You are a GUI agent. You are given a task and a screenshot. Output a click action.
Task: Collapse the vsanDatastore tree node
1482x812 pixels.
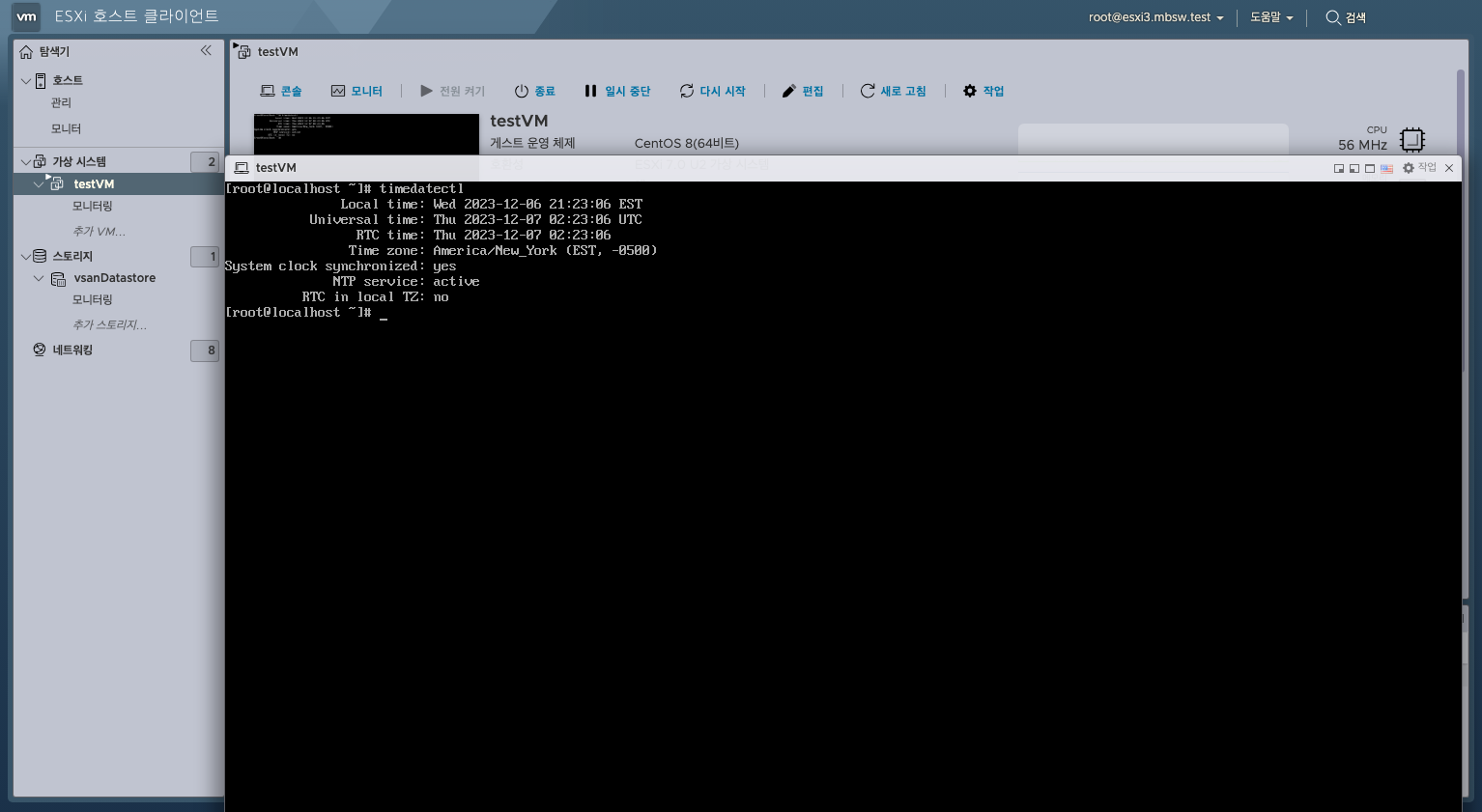(x=39, y=278)
